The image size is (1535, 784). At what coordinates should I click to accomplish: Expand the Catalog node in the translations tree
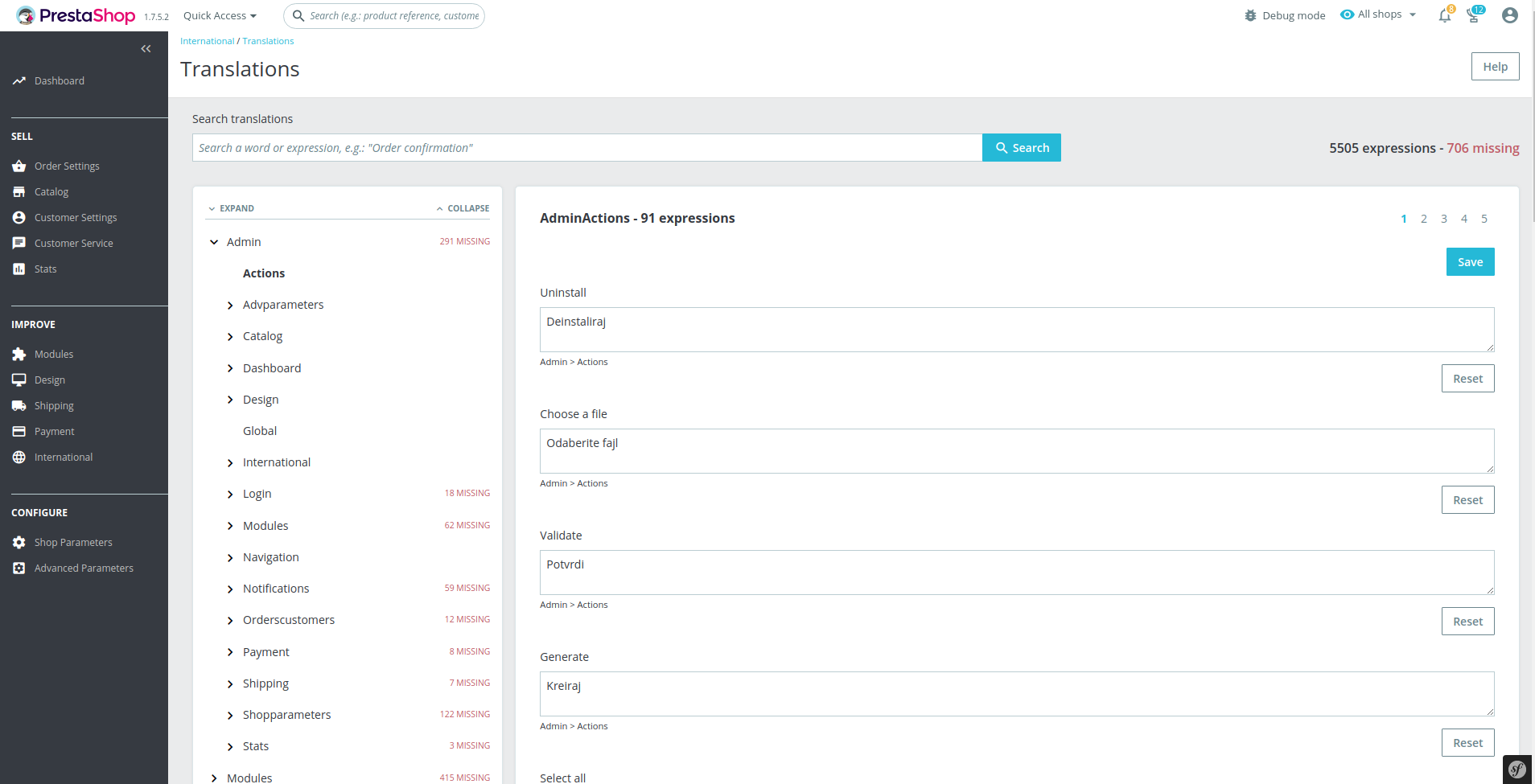click(230, 337)
